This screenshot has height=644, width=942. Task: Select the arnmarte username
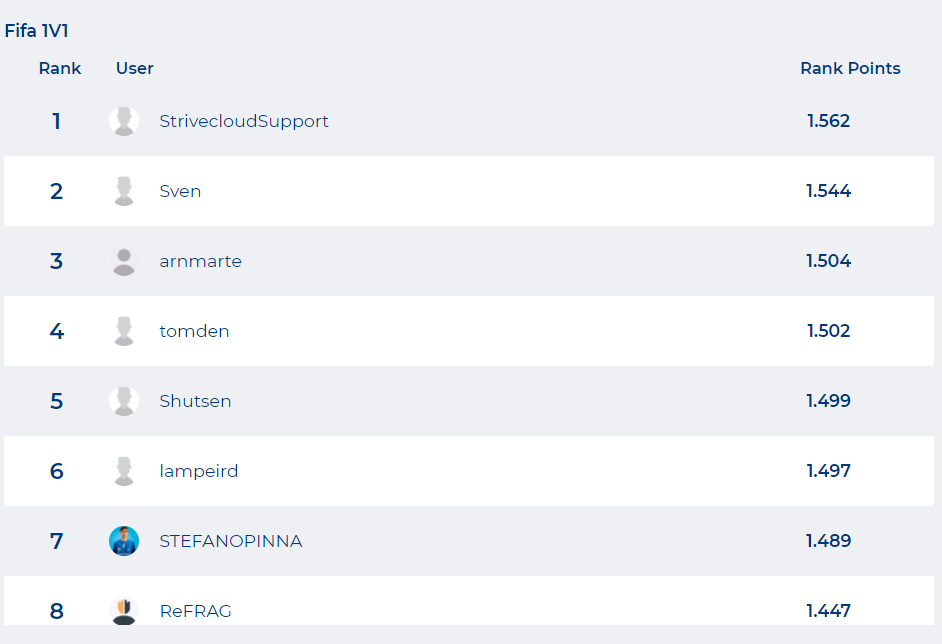point(200,261)
